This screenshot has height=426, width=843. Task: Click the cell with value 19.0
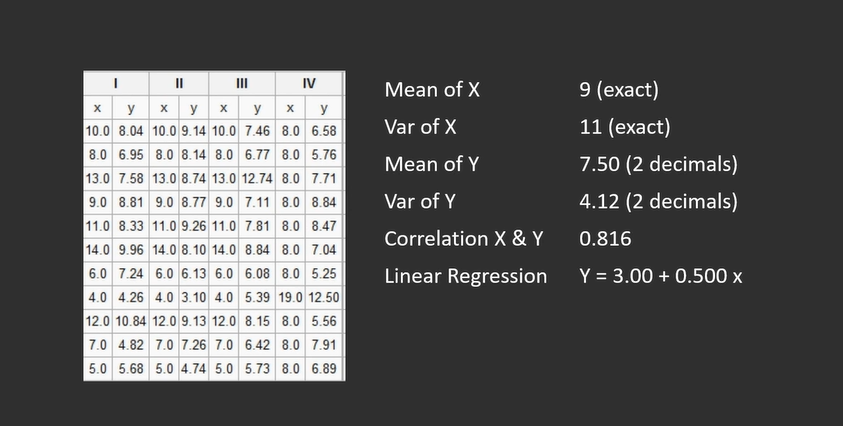[x=290, y=297]
